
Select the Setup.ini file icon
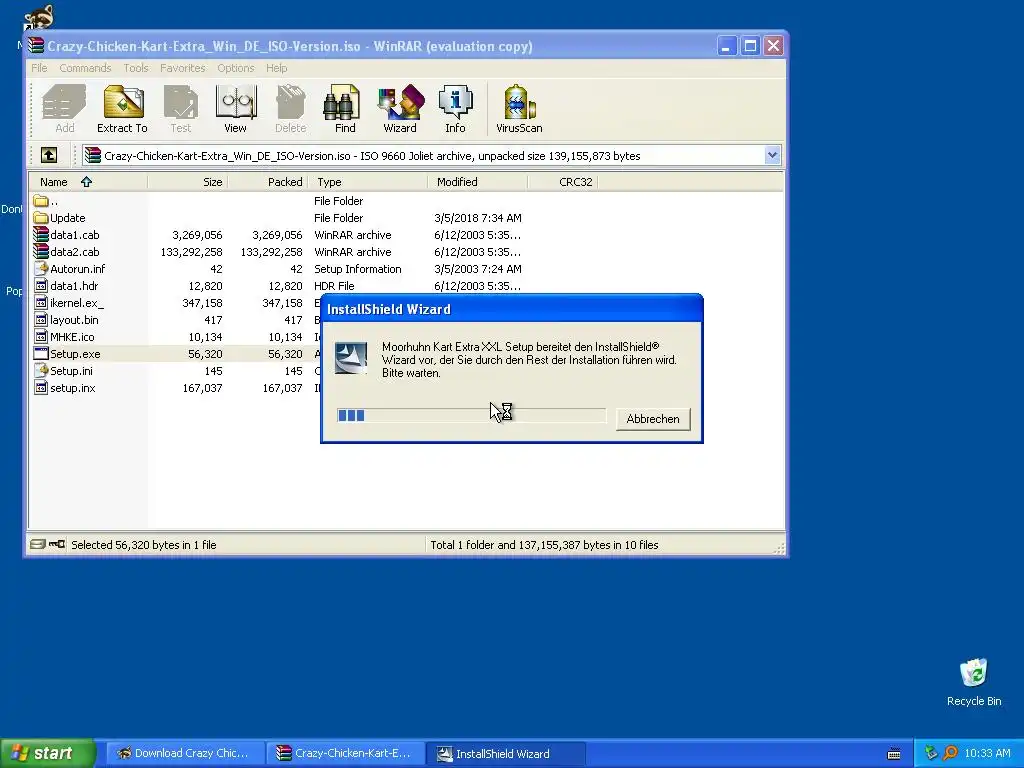pos(41,370)
